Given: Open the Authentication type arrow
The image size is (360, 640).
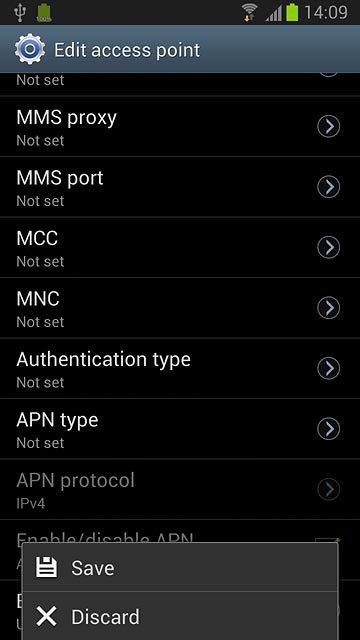Looking at the screenshot, I should point(329,368).
